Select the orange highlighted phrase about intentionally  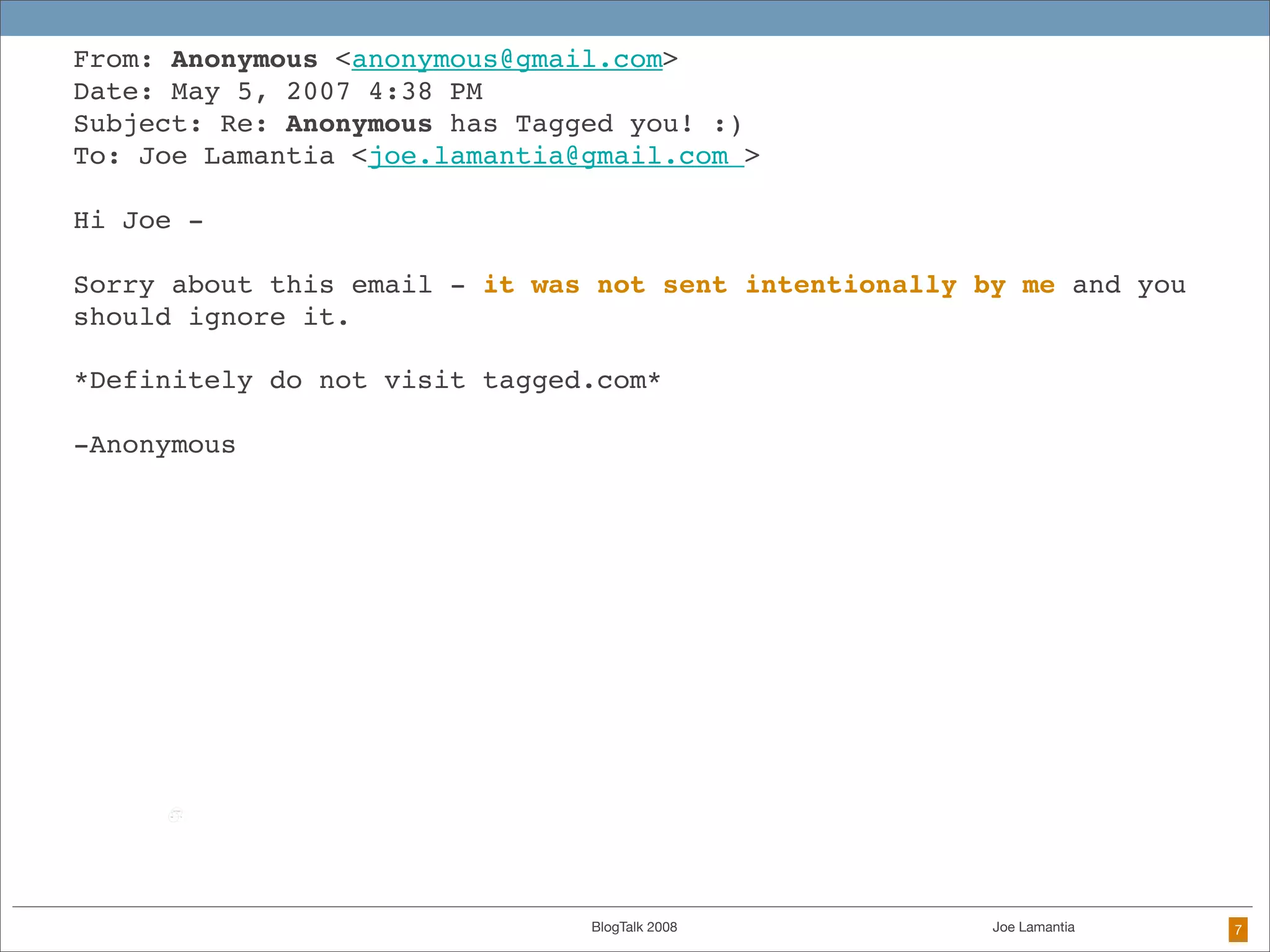[769, 285]
